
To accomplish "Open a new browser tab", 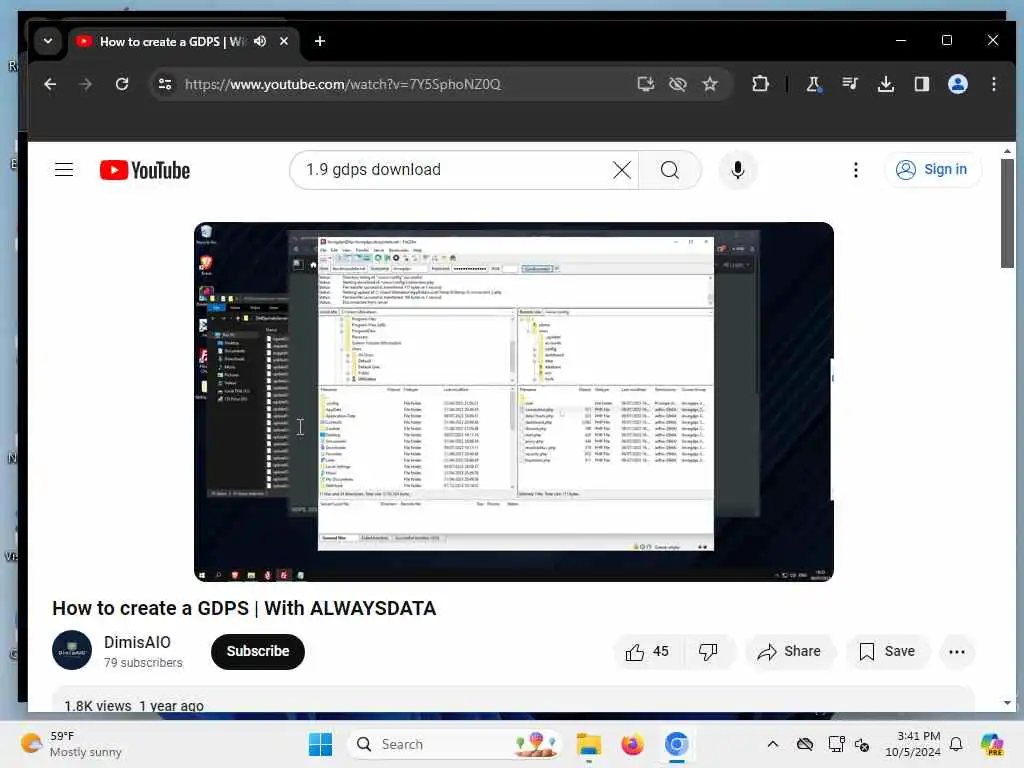I will [319, 41].
